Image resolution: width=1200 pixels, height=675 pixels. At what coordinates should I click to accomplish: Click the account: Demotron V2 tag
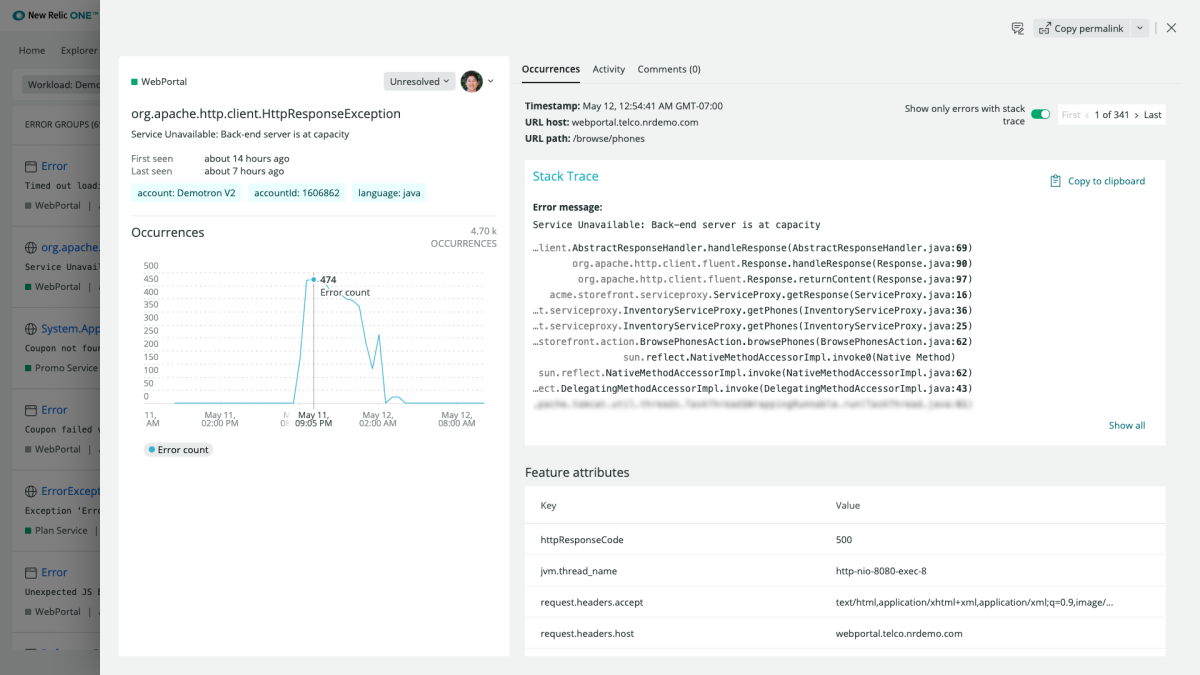(186, 193)
